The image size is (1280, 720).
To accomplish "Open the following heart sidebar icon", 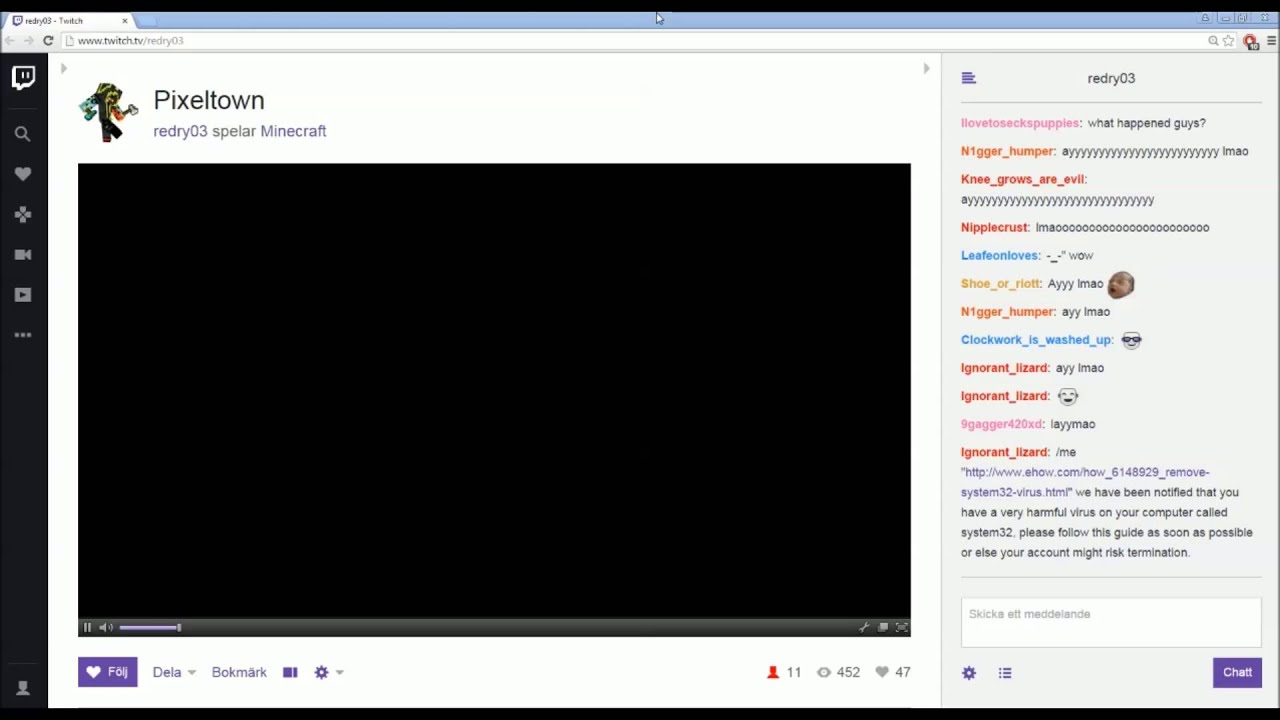I will [x=23, y=174].
